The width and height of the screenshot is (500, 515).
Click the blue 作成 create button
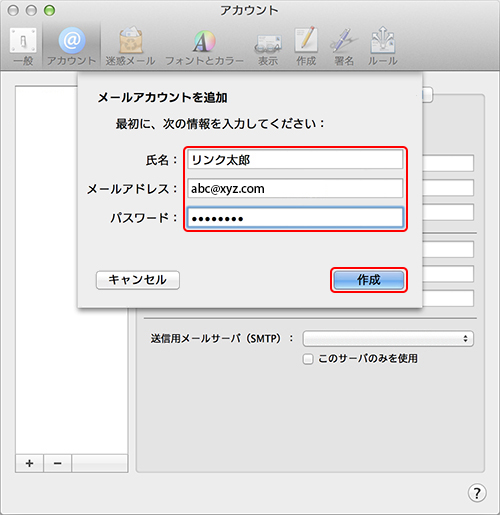[369, 280]
